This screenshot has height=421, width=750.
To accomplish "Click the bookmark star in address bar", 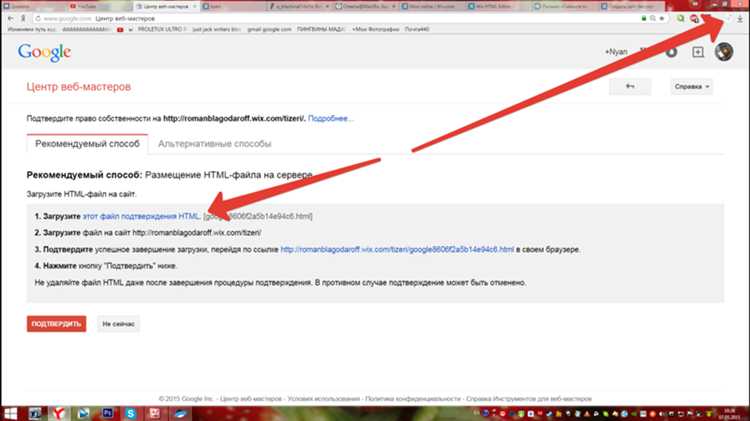I will (x=662, y=18).
